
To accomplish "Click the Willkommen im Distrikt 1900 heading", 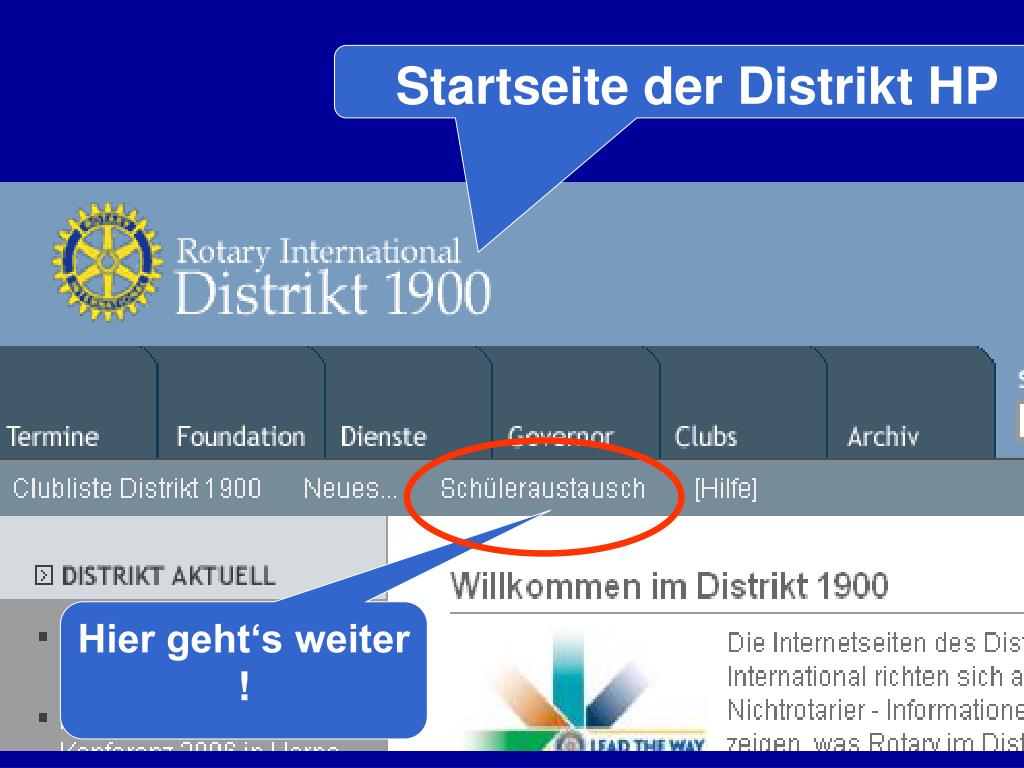I will point(669,586).
